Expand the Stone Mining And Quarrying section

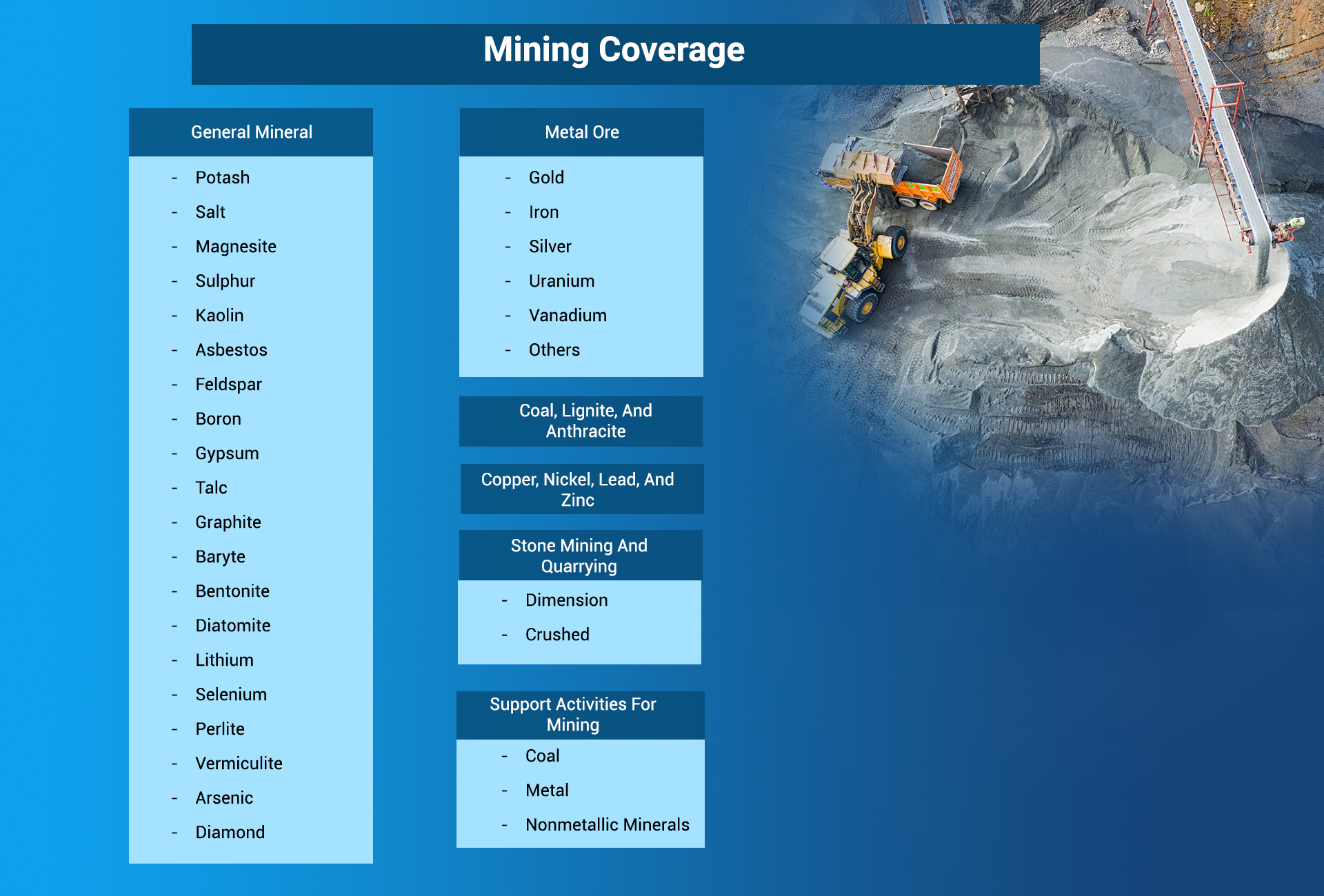pyautogui.click(x=579, y=556)
